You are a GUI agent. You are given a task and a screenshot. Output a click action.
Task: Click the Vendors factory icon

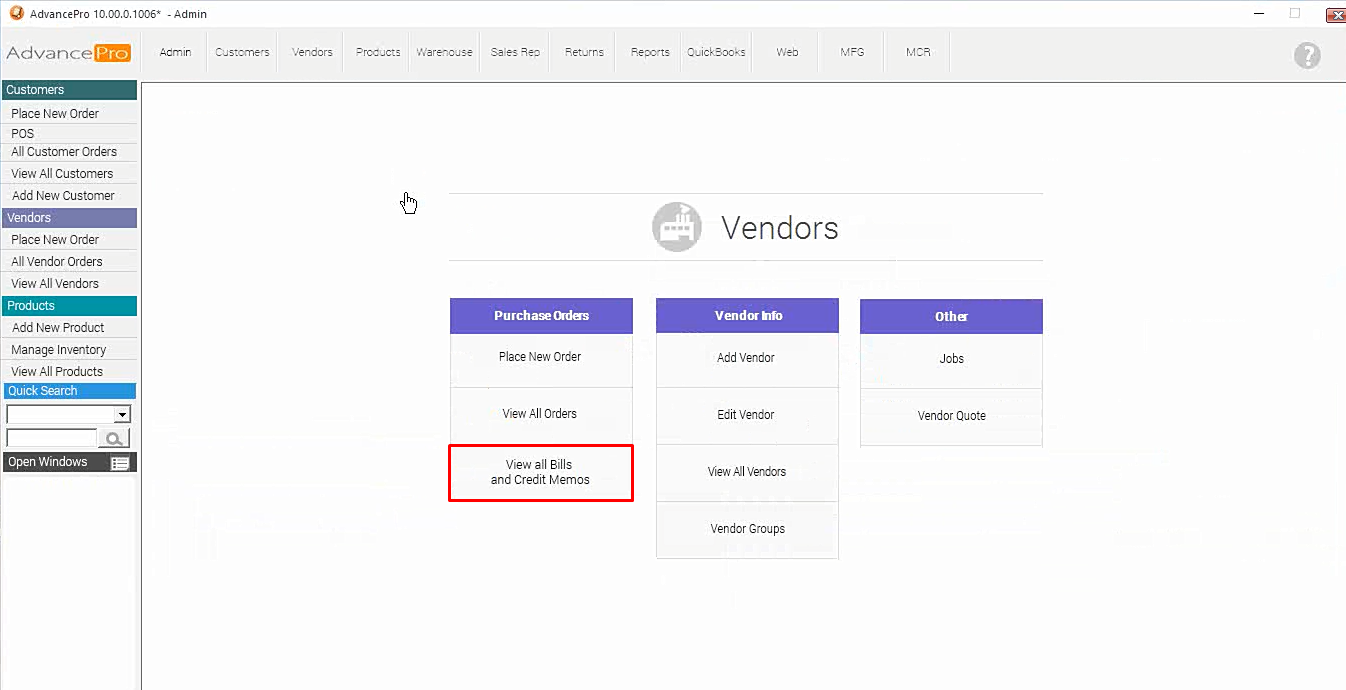click(x=676, y=227)
